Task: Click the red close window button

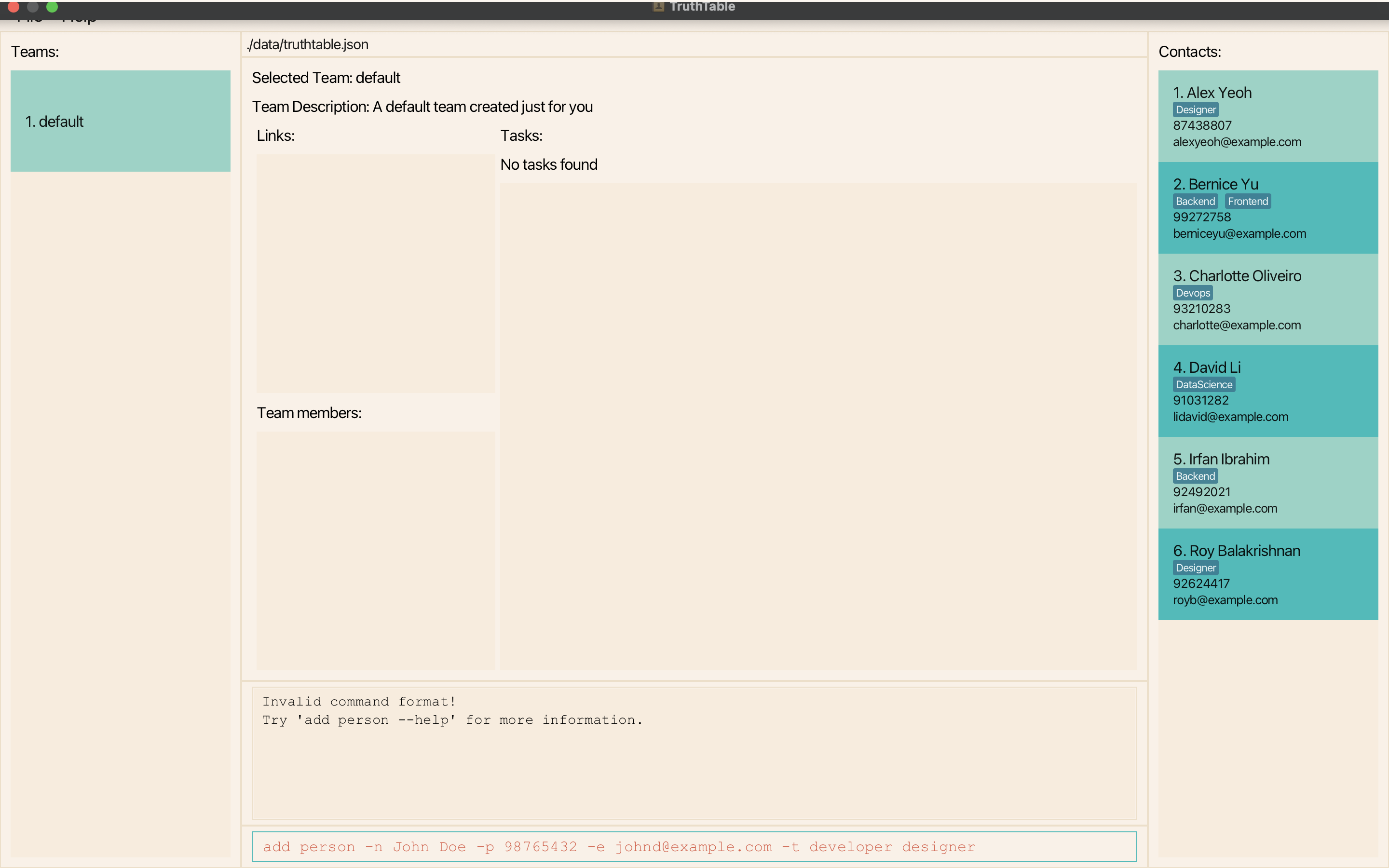Action: (14, 6)
